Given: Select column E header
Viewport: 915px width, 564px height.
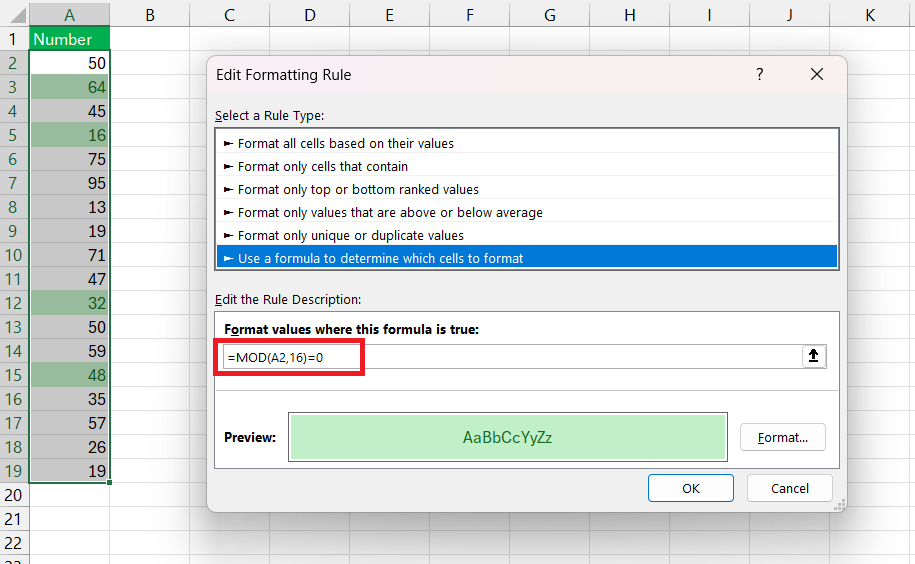Looking at the screenshot, I should [389, 15].
